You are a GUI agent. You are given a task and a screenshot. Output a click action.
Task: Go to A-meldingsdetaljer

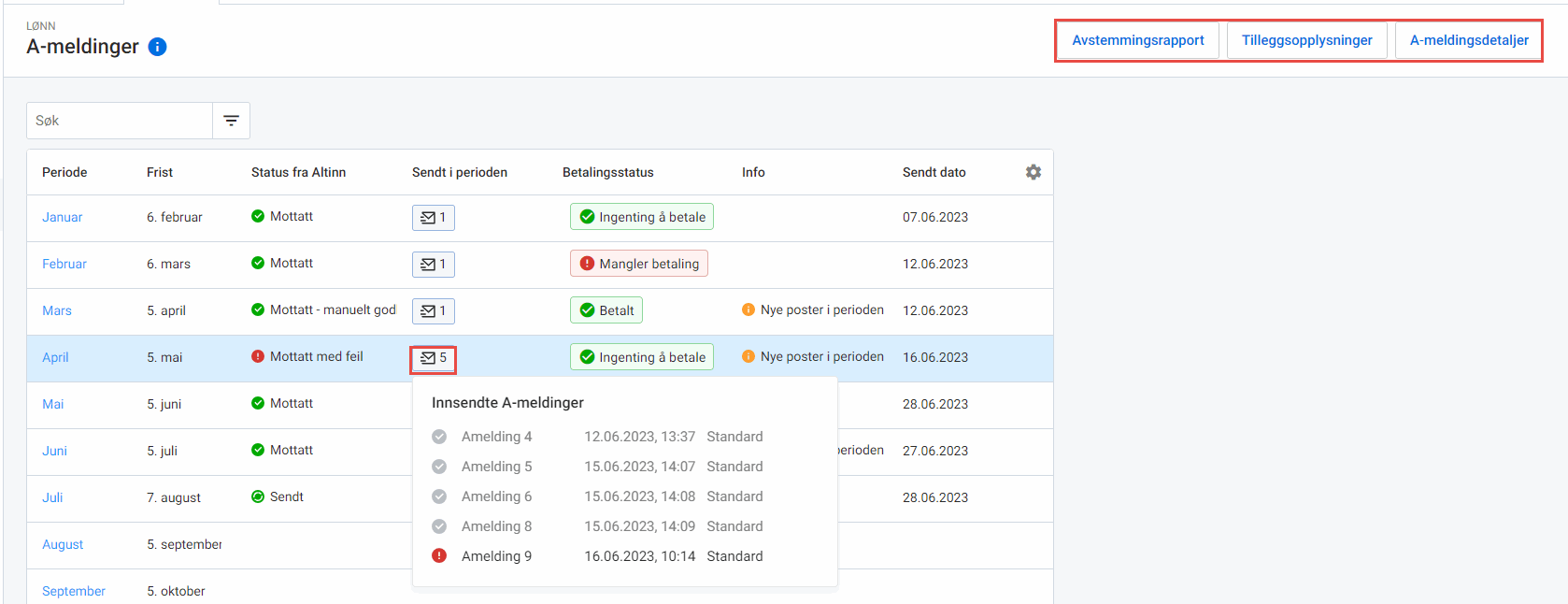(x=1469, y=40)
